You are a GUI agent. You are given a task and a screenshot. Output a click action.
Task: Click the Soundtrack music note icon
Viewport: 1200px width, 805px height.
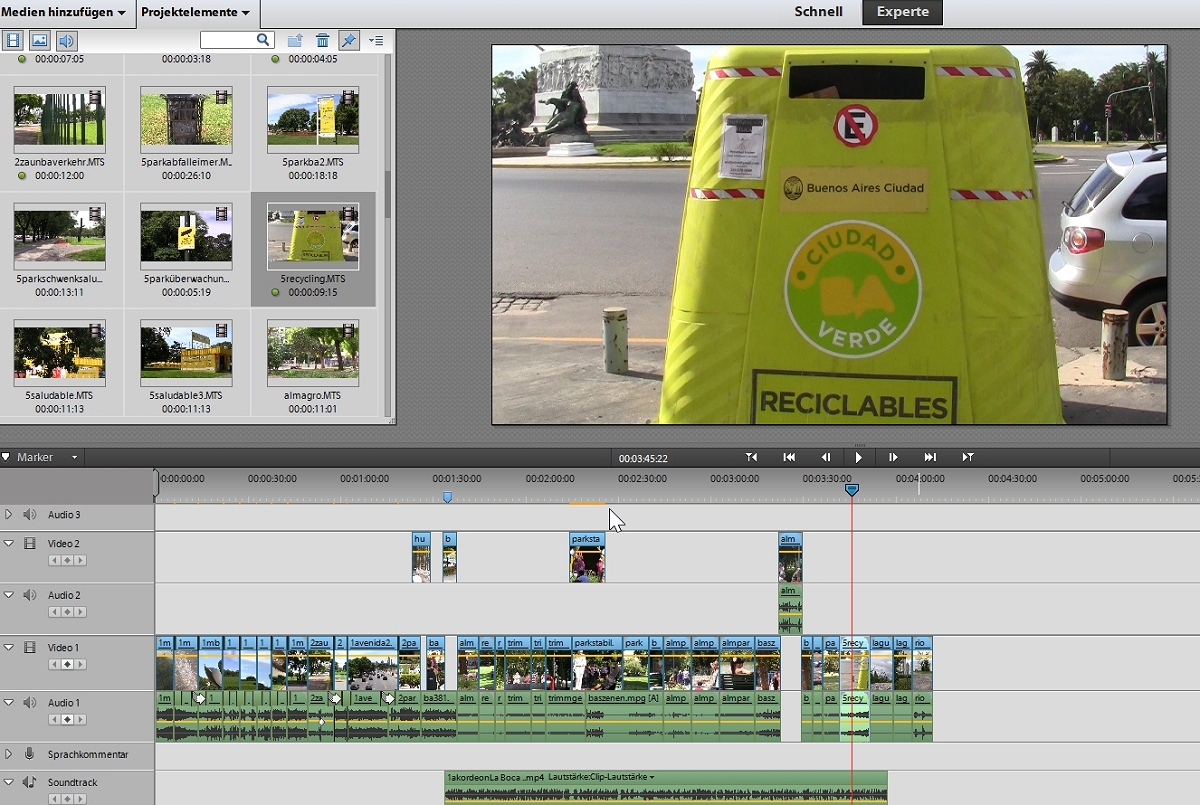tap(30, 782)
